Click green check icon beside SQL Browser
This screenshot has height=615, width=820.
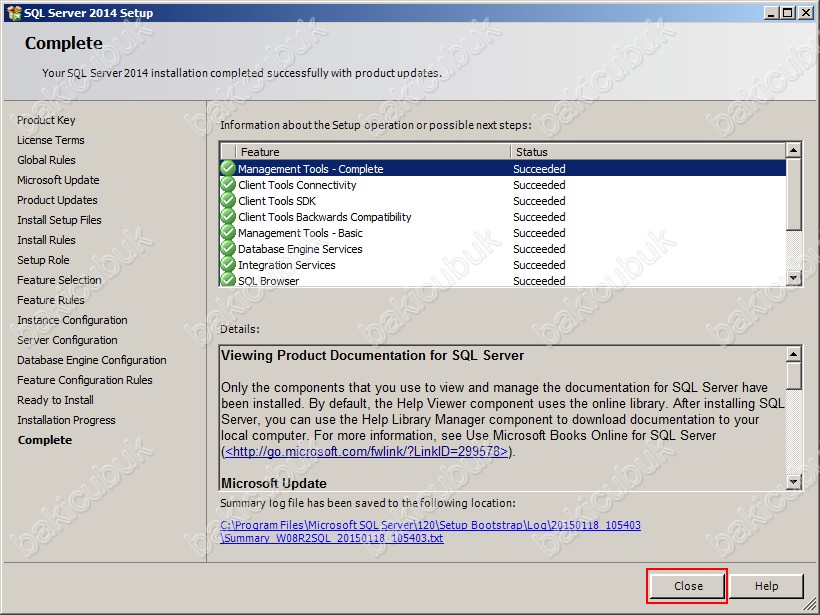[228, 280]
